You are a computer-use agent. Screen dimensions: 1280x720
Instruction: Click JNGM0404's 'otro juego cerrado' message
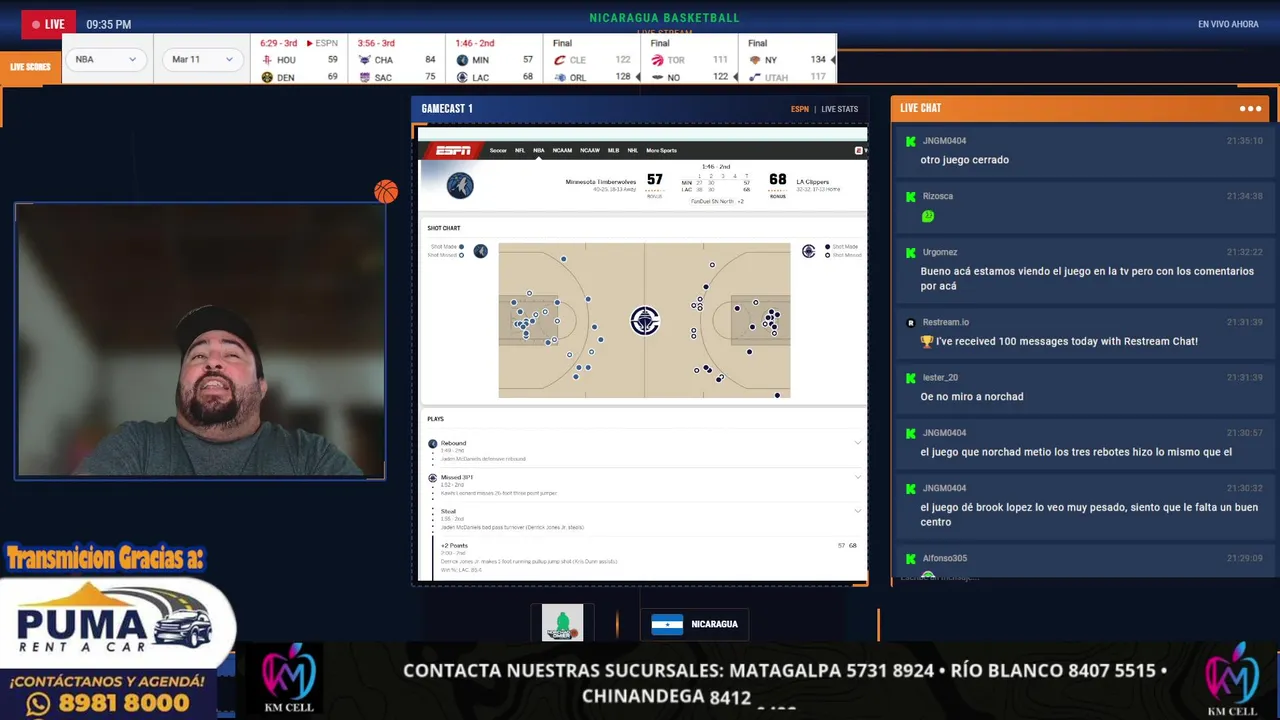(964, 160)
